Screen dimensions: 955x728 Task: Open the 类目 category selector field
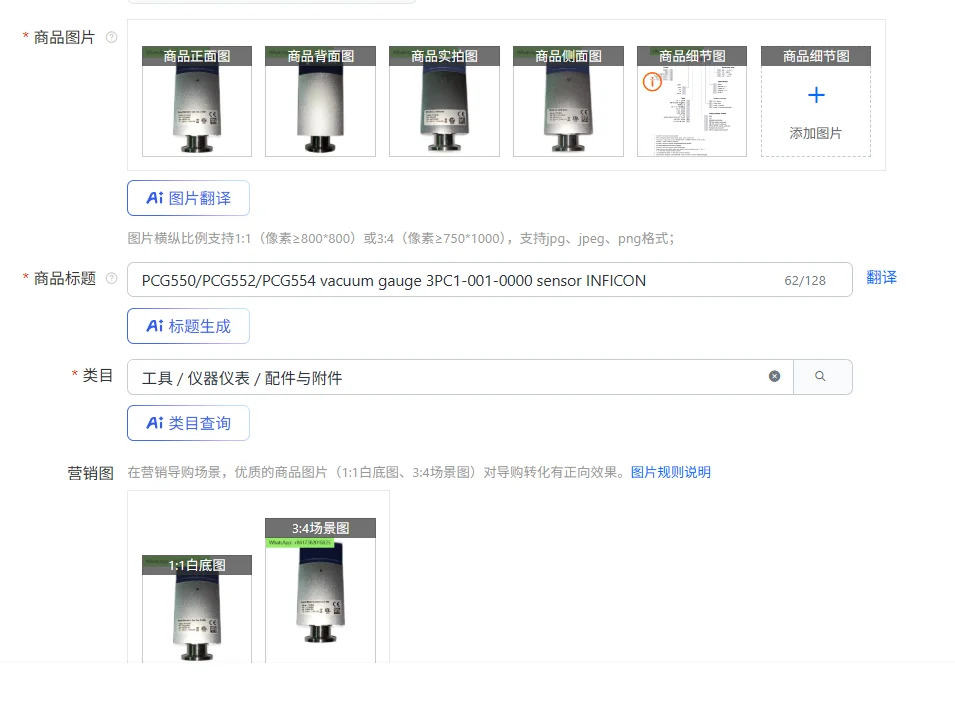(x=460, y=377)
